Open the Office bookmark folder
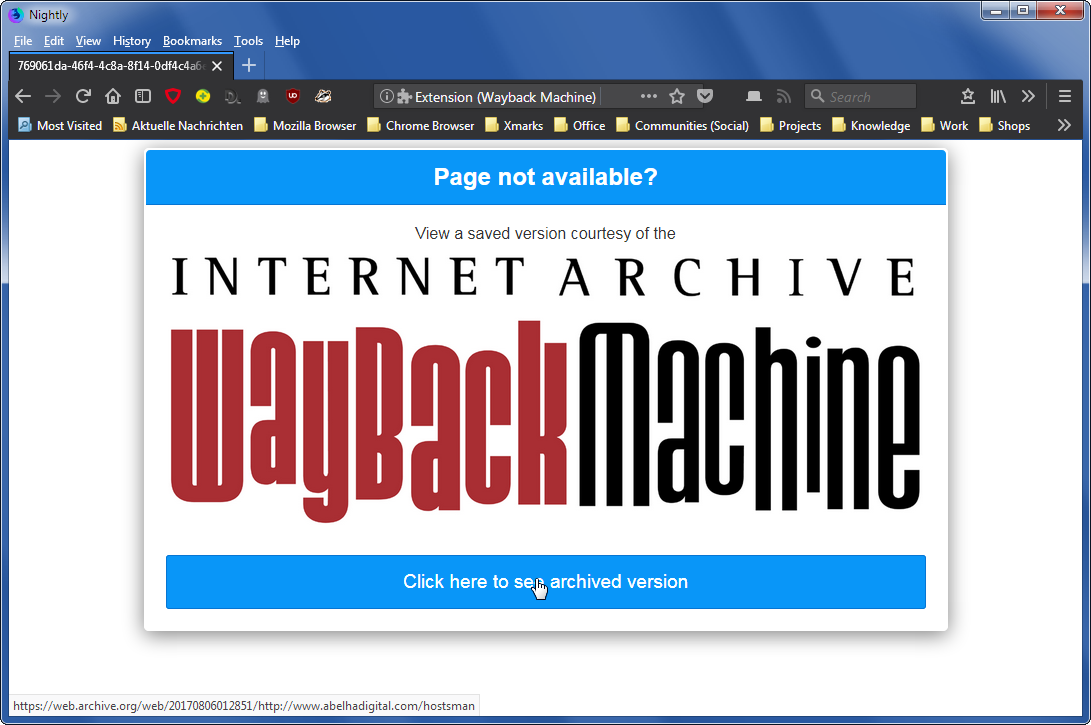 [580, 125]
